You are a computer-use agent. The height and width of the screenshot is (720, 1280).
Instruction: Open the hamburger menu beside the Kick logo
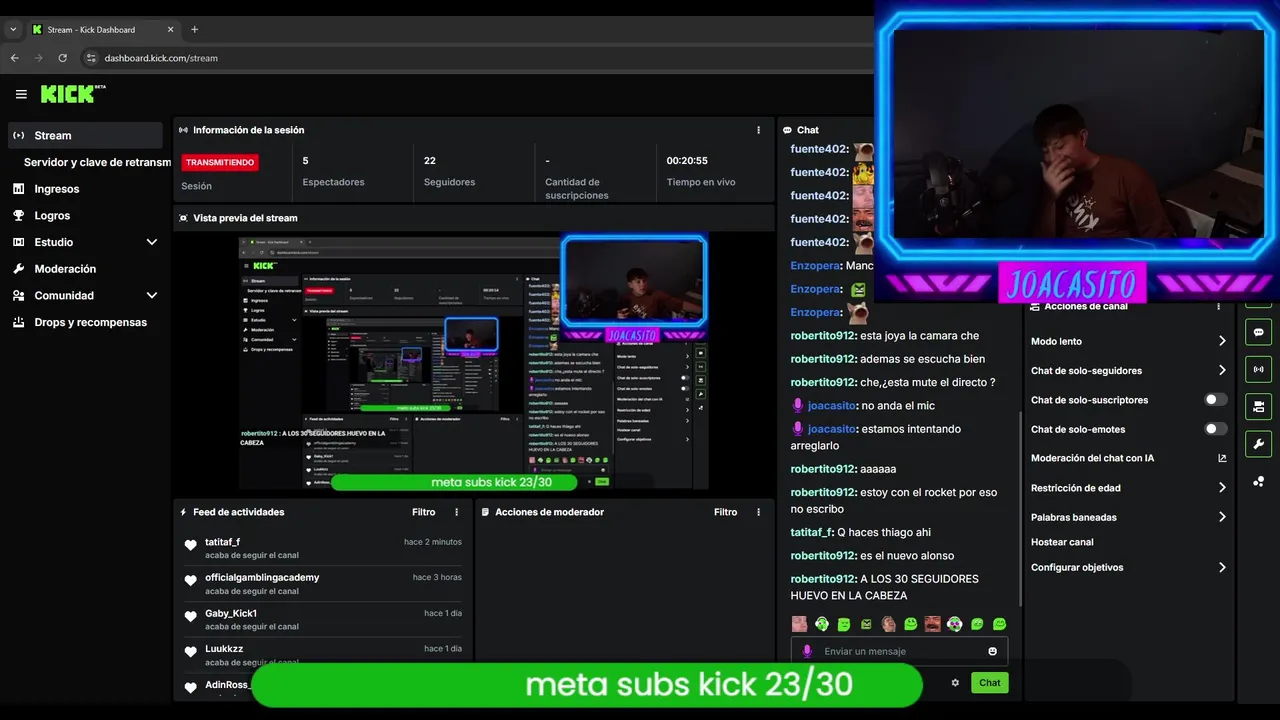[21, 94]
